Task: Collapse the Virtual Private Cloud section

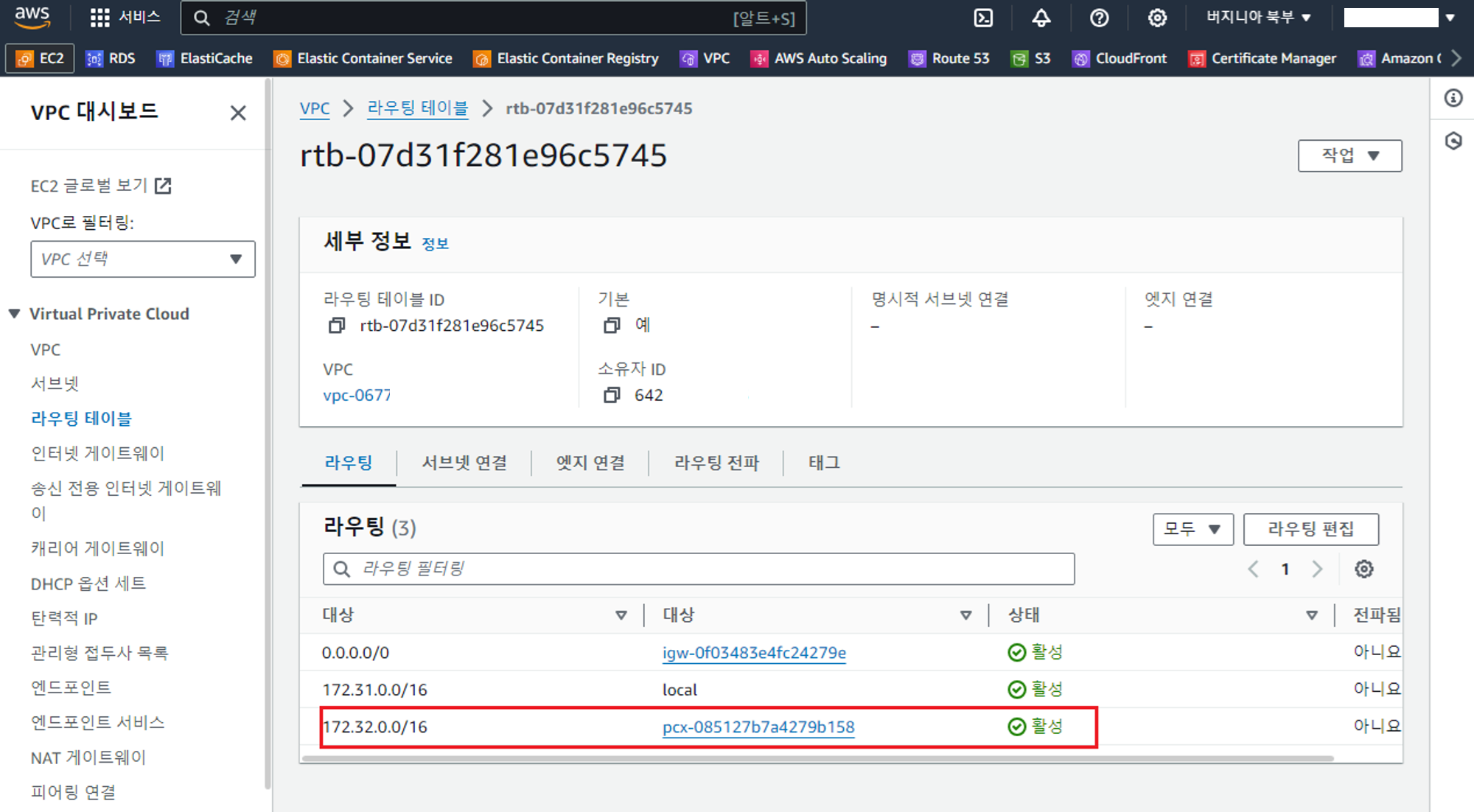Action: point(15,314)
